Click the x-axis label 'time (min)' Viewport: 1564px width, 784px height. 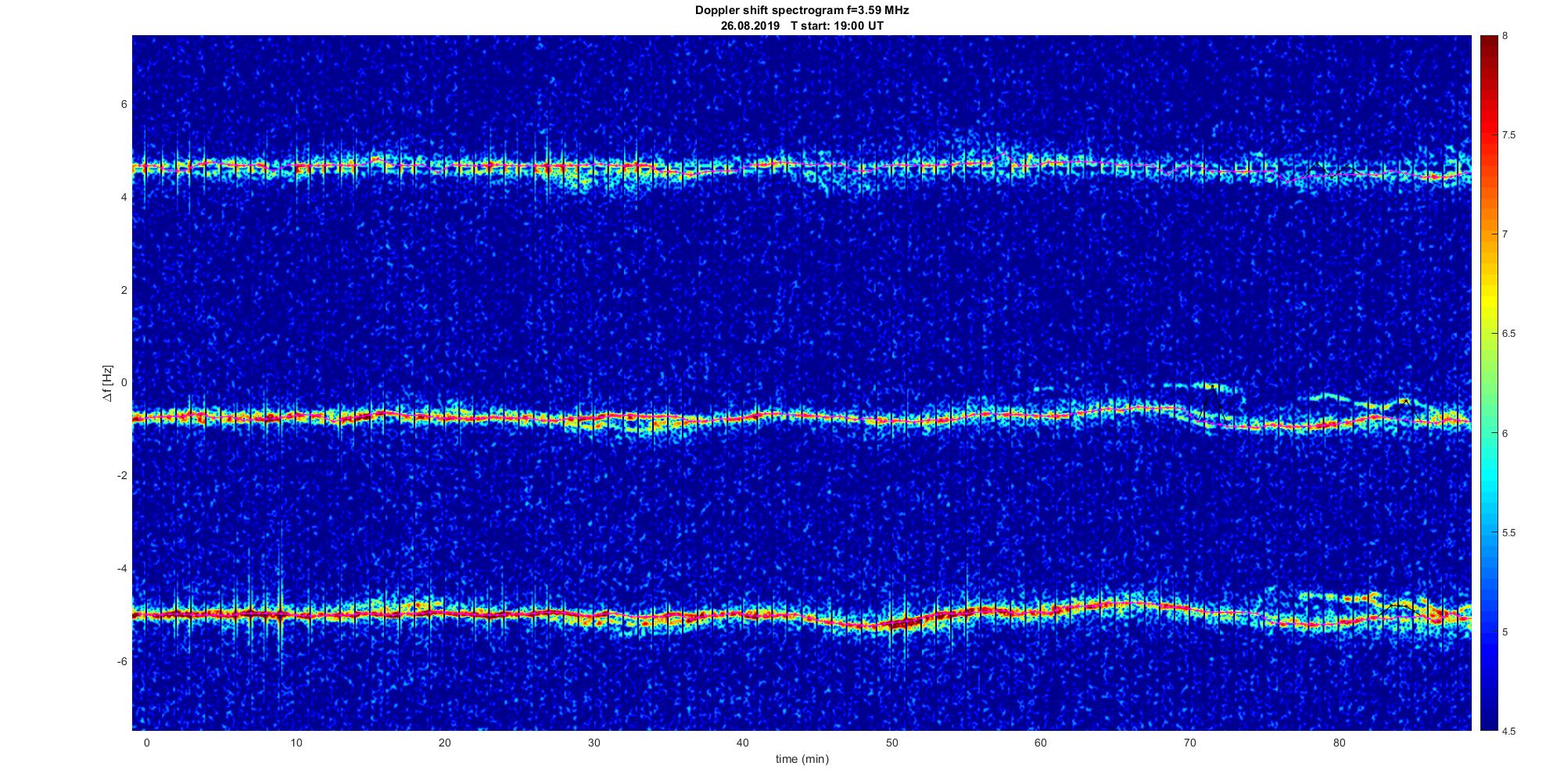[802, 759]
